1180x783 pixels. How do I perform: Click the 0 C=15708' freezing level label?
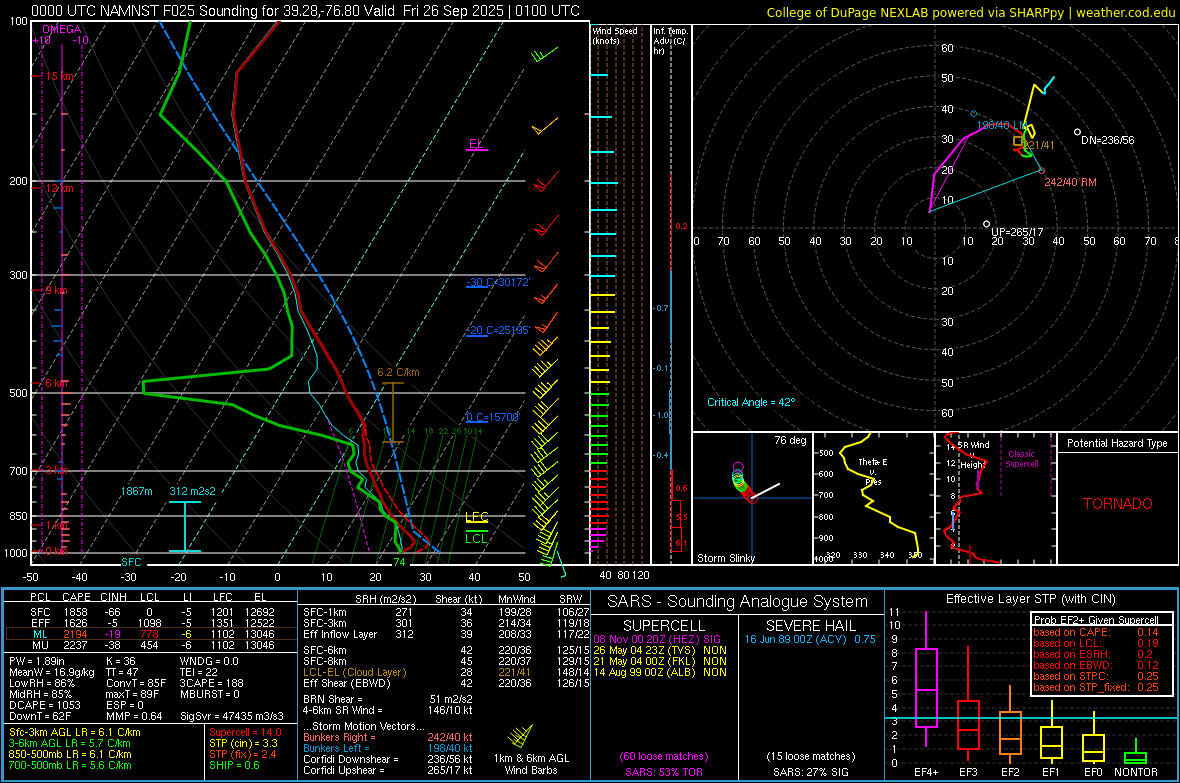tap(492, 417)
